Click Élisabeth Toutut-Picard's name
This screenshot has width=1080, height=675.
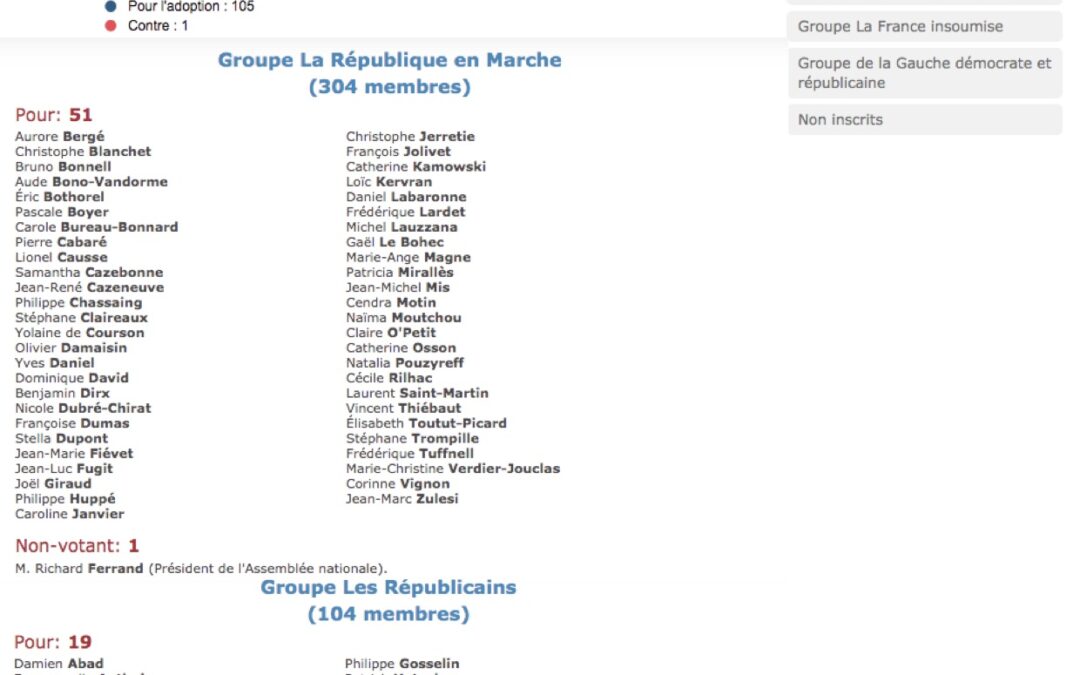[426, 423]
